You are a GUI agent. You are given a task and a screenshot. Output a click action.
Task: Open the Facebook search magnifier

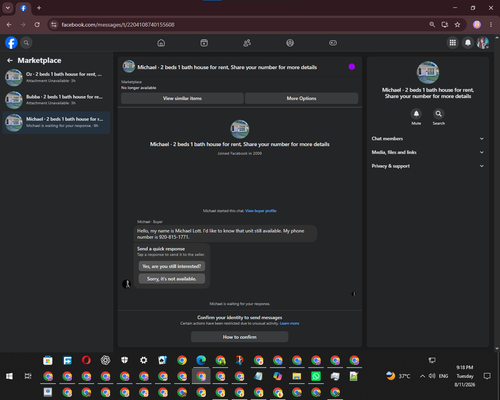[x=26, y=43]
